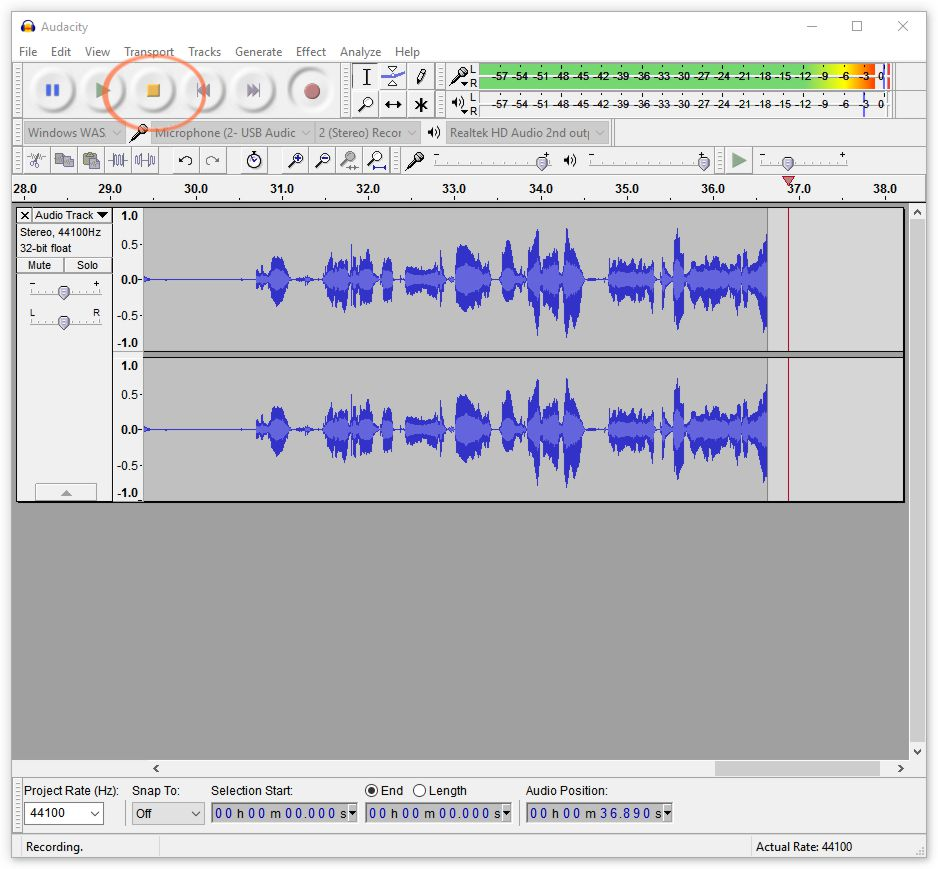Mute the Audio Track
The height and width of the screenshot is (869, 938).
pyautogui.click(x=39, y=265)
